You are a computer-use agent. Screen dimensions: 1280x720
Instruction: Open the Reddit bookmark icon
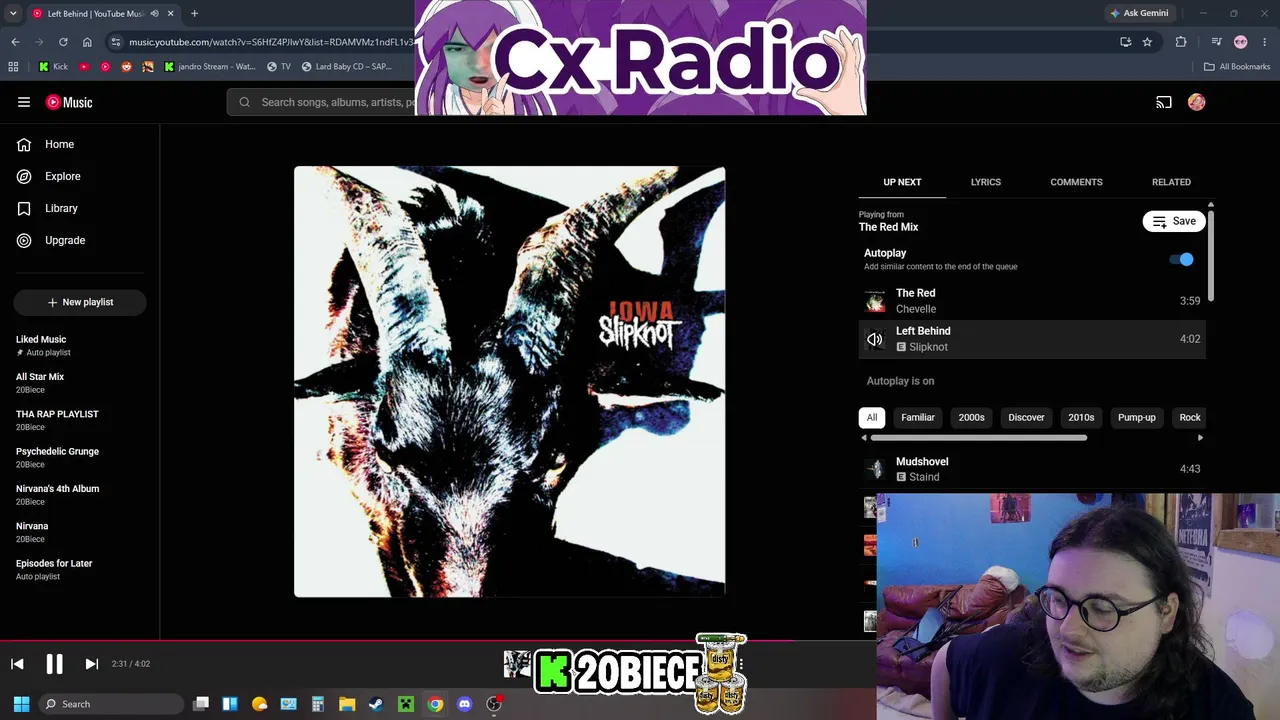click(x=126, y=67)
